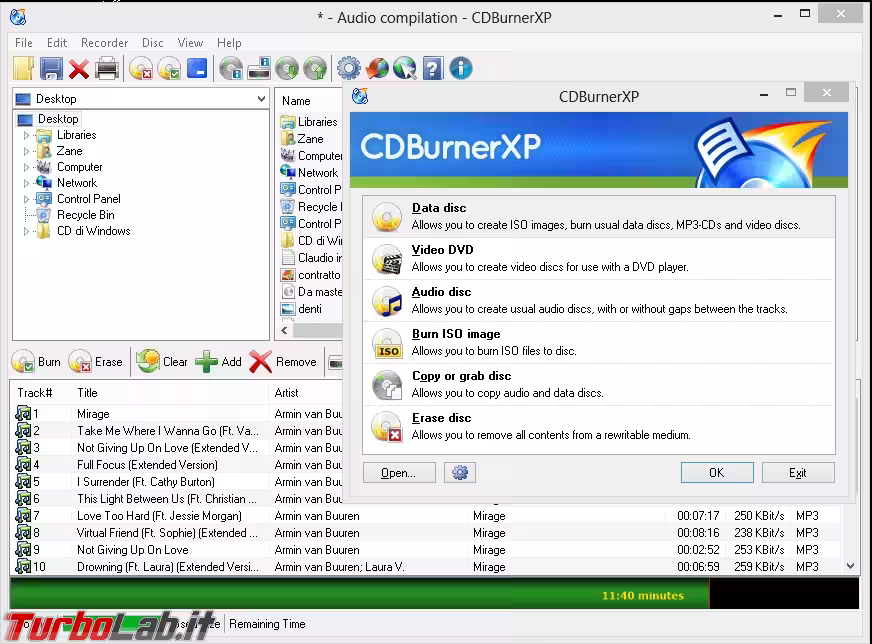
Task: Expand the Computer node in the folder tree
Action: point(24,166)
